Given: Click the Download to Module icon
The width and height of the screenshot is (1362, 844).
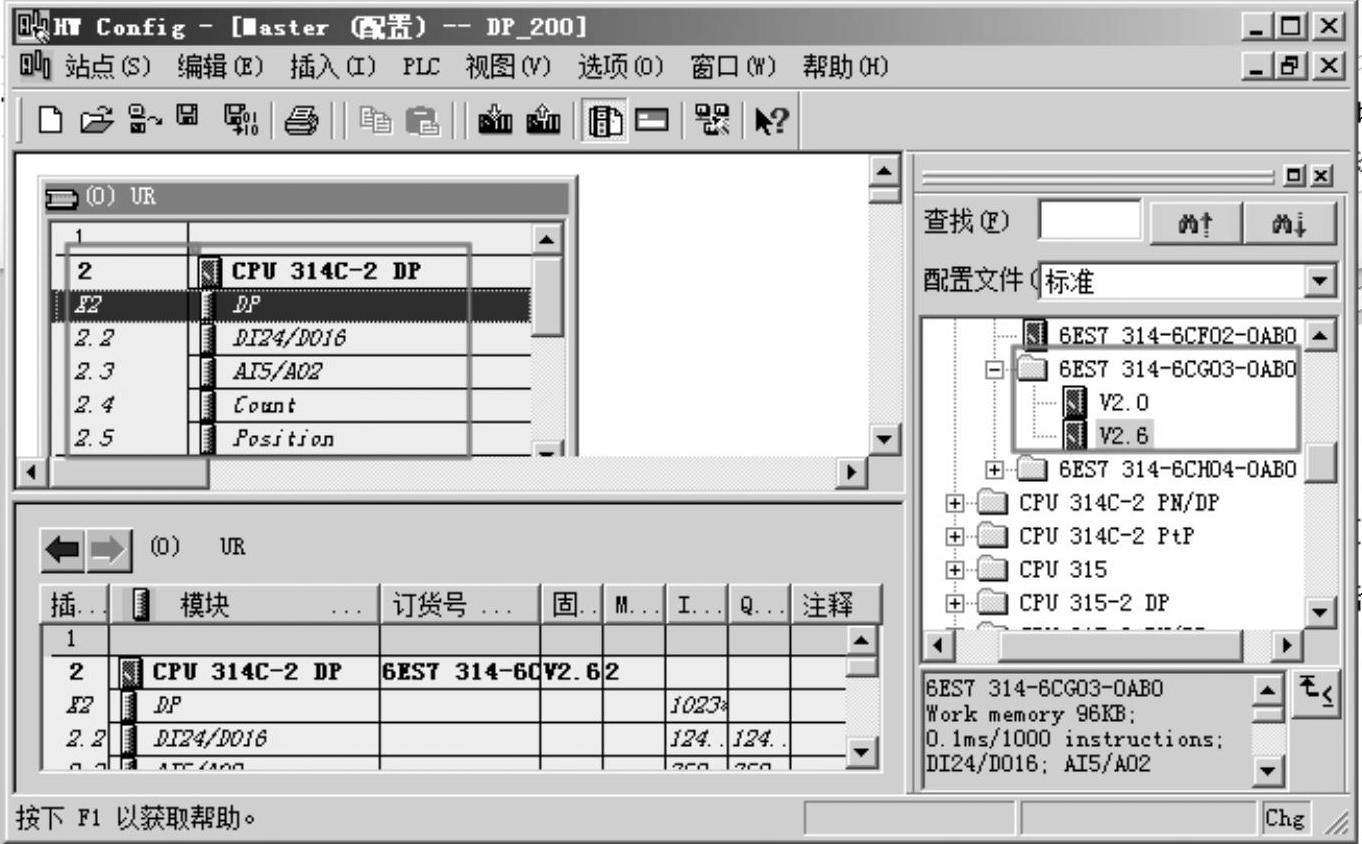Looking at the screenshot, I should (493, 122).
